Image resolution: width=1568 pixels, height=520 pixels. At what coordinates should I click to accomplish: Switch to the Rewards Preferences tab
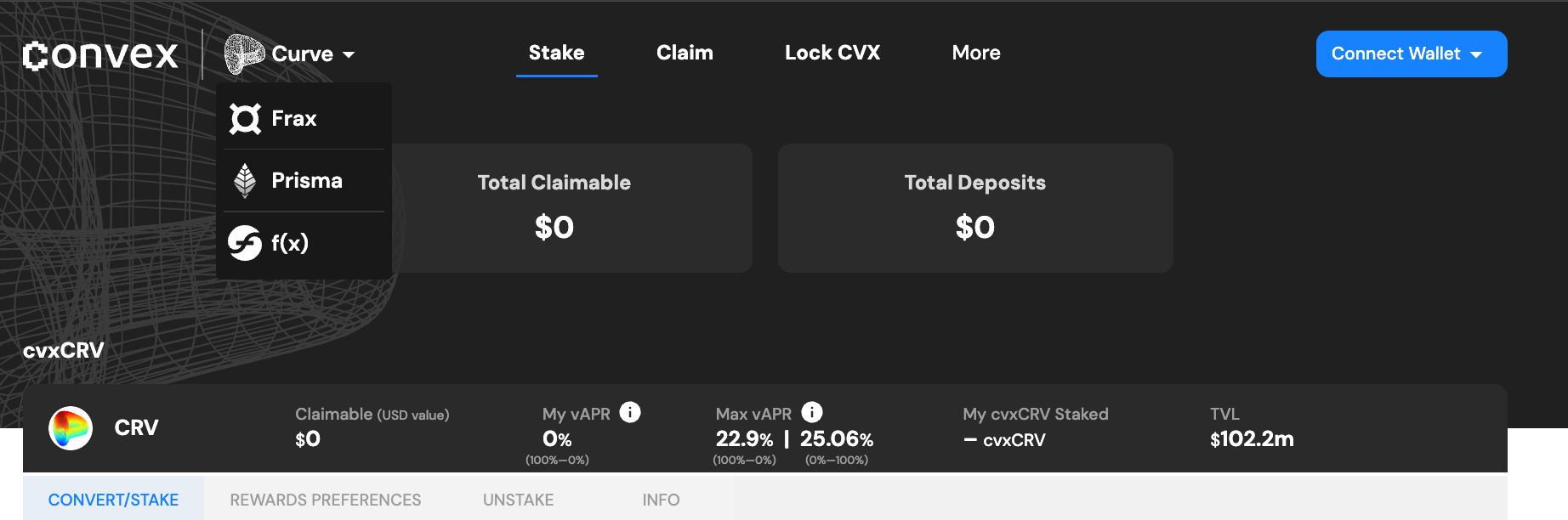pyautogui.click(x=325, y=500)
